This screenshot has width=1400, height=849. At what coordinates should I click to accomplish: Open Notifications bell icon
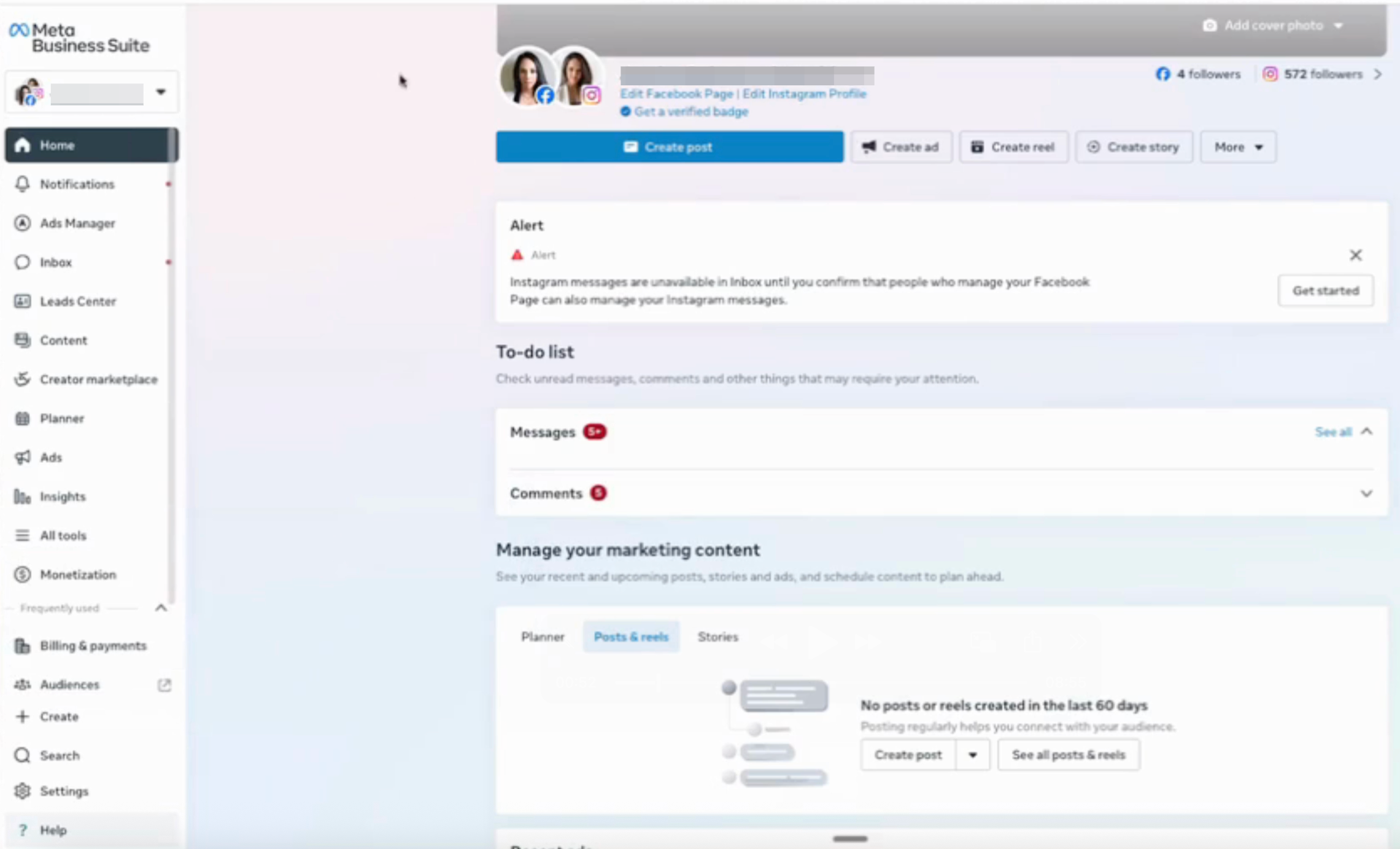pos(23,184)
